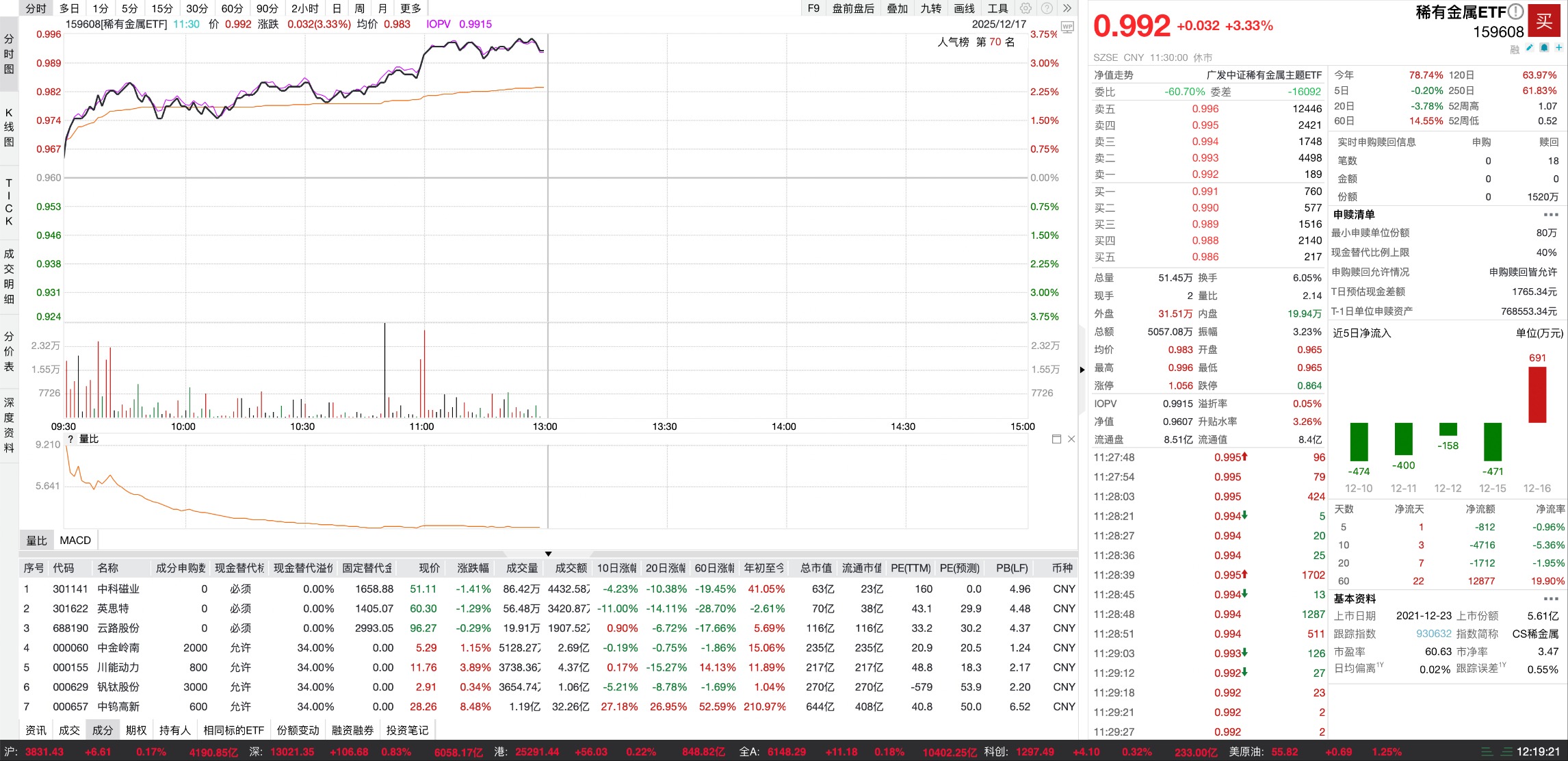Expand toolbar with double chevron arrows
Viewport: 1568px width, 761px height.
[x=1067, y=8]
